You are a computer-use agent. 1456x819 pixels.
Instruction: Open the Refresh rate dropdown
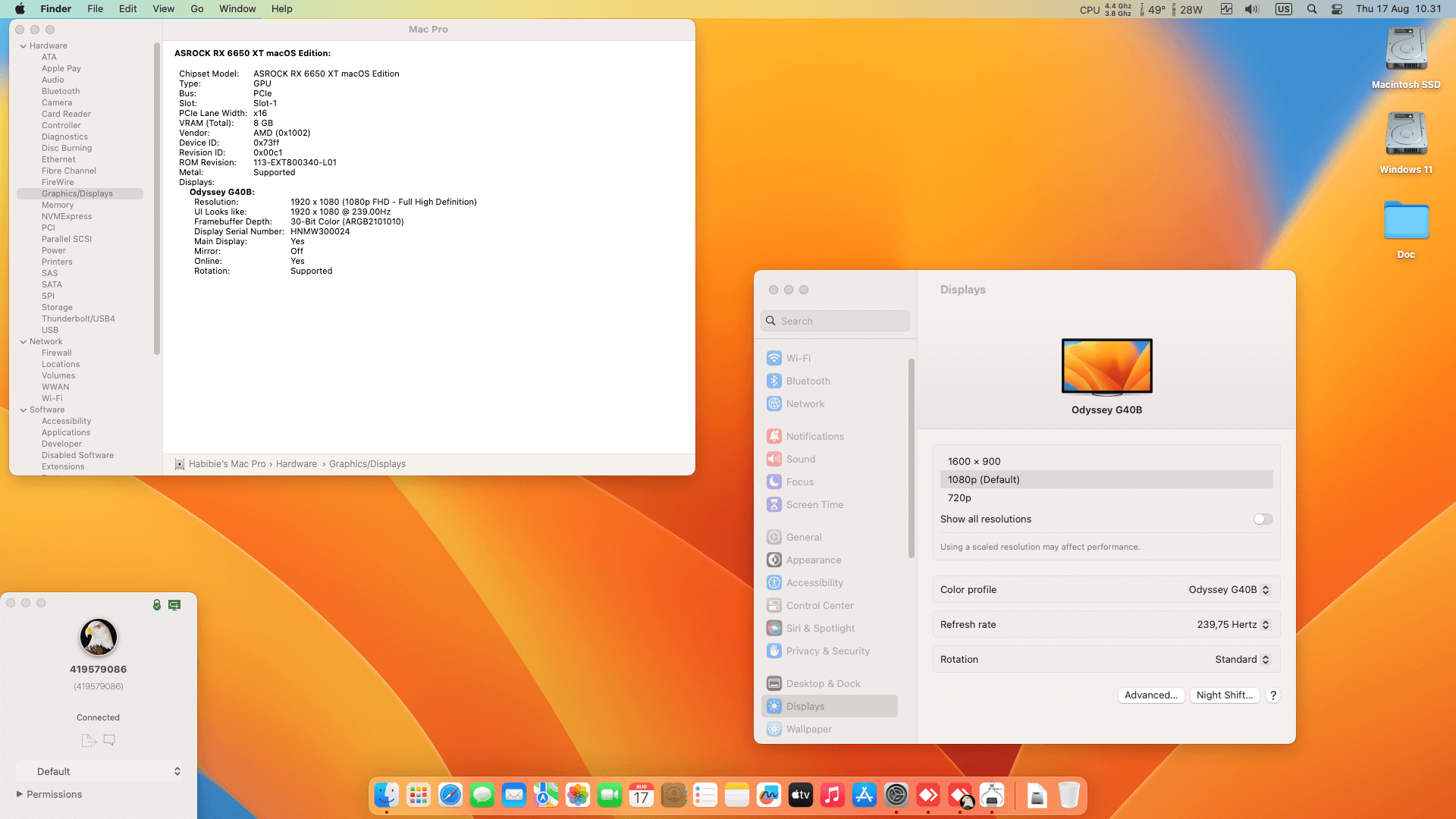tap(1233, 625)
